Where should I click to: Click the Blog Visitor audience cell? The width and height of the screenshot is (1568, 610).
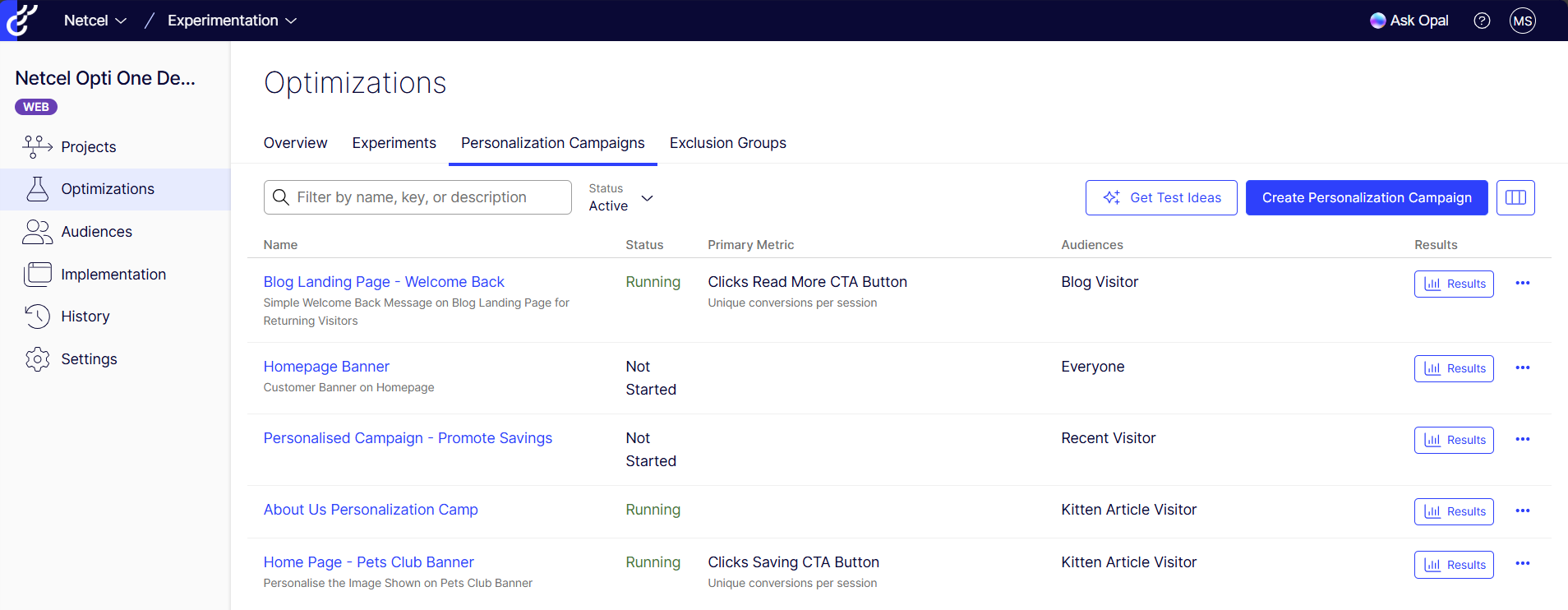(x=1100, y=282)
